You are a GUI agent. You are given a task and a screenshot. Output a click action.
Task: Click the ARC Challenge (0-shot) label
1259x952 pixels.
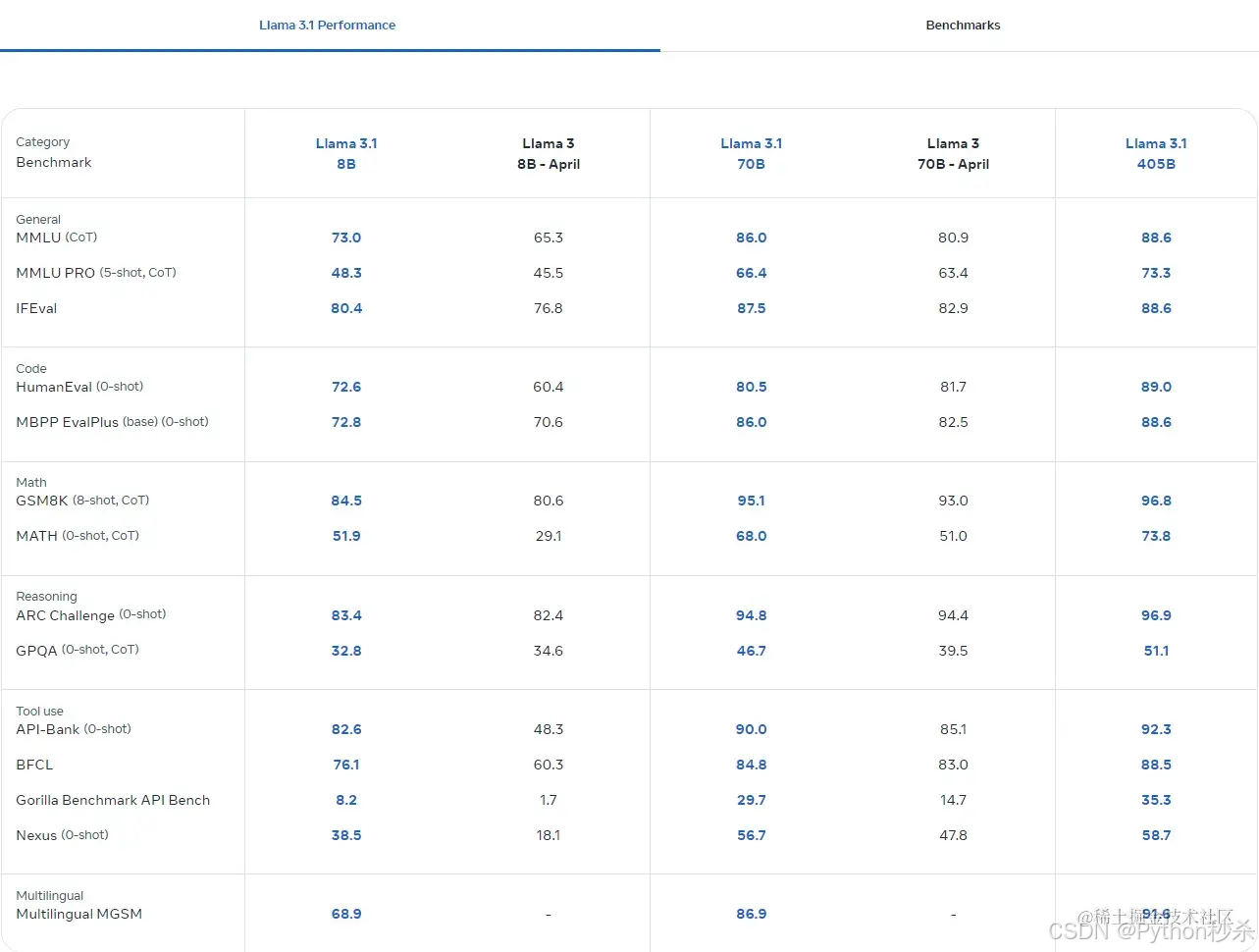tap(91, 615)
